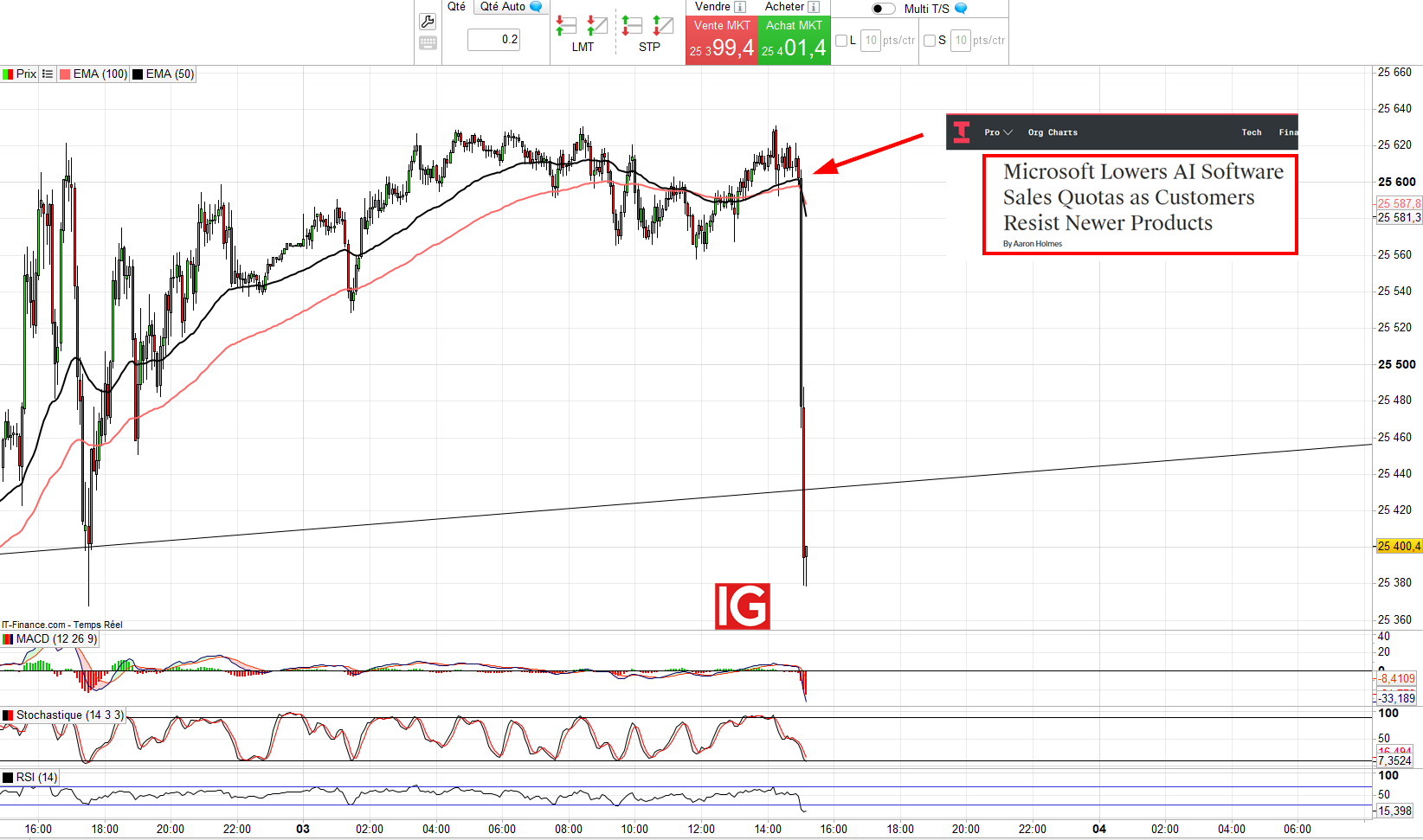Click the 25 600 price axis label
Viewport: 1423px width, 840px height.
[1397, 182]
